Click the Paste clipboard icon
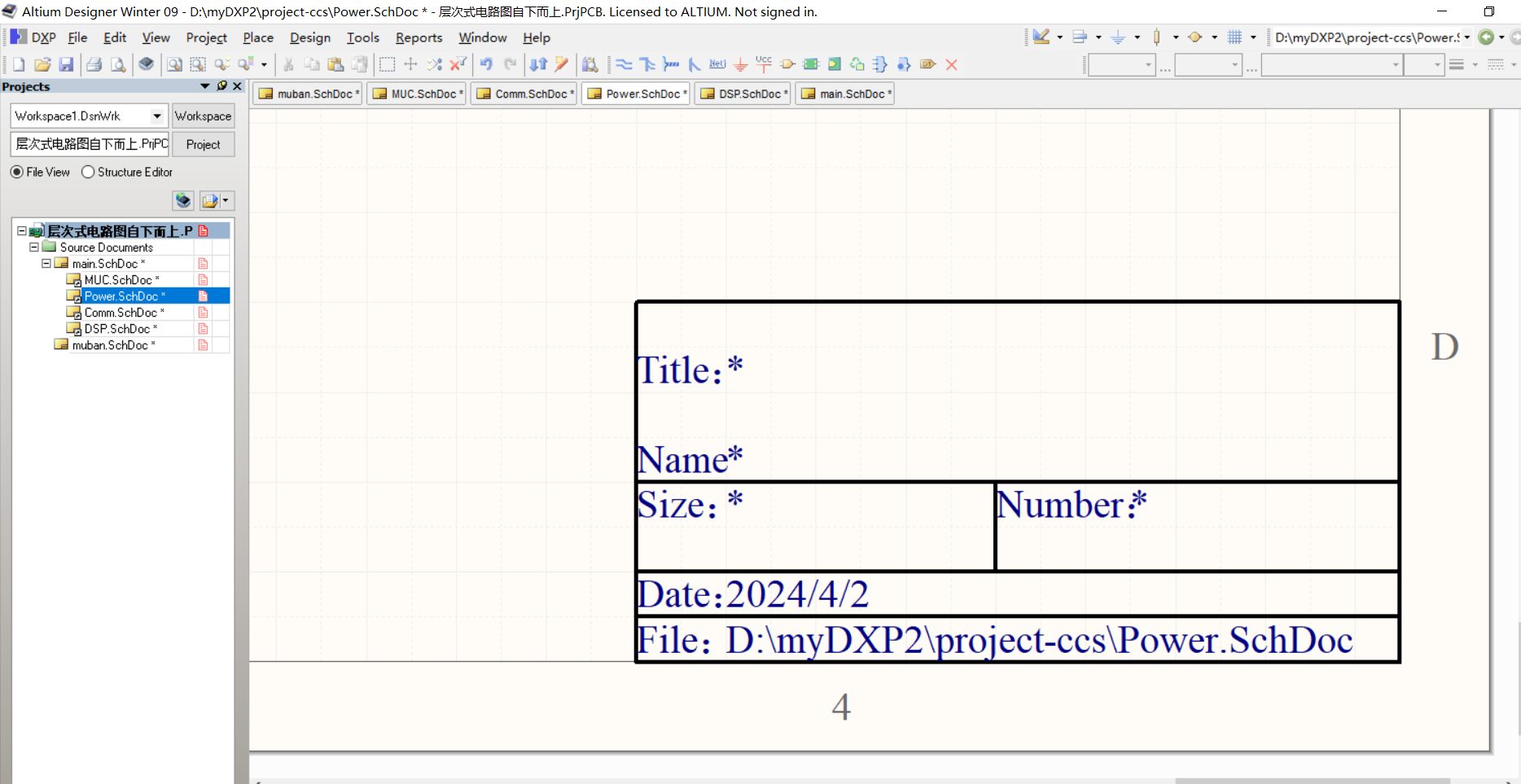The height and width of the screenshot is (784, 1521). pyautogui.click(x=335, y=64)
